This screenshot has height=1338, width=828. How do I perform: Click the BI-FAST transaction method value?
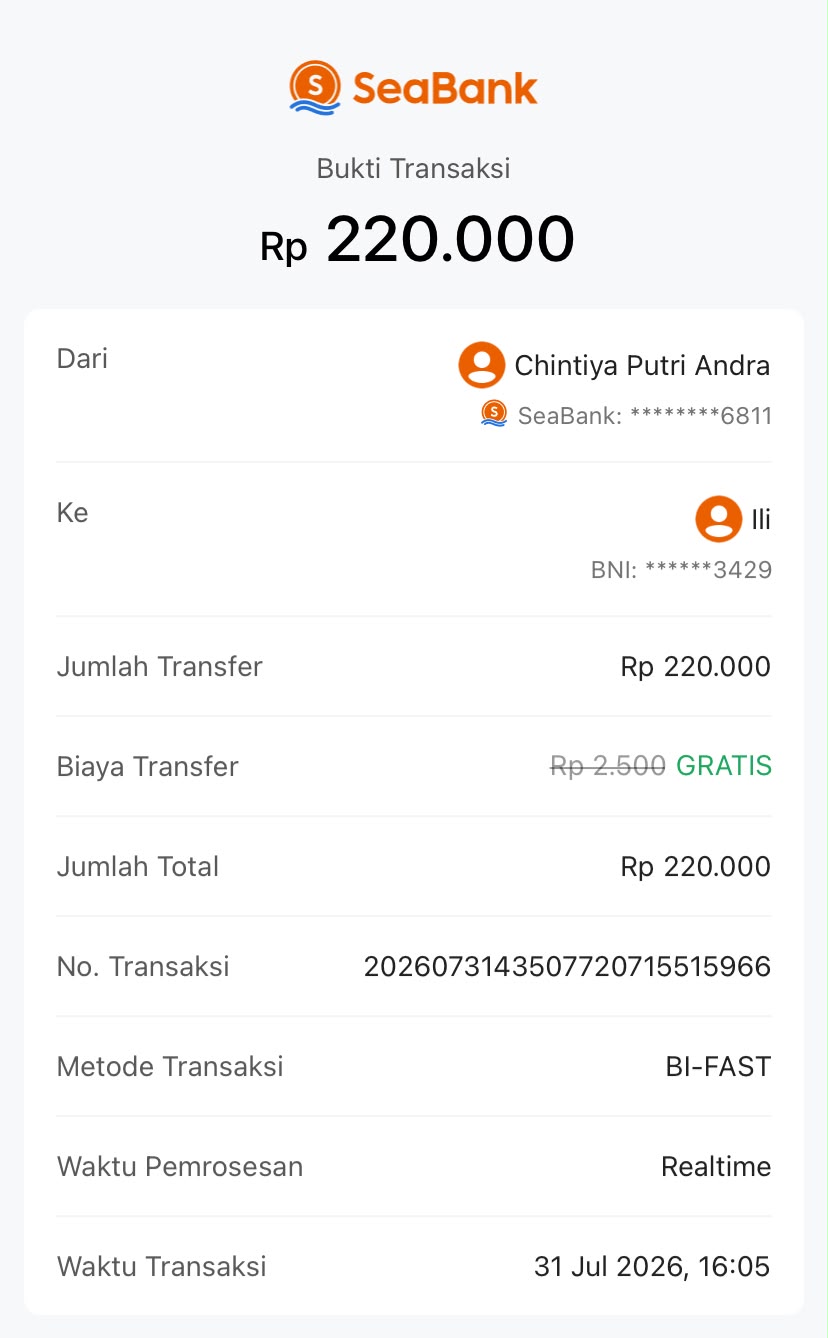(x=718, y=1066)
